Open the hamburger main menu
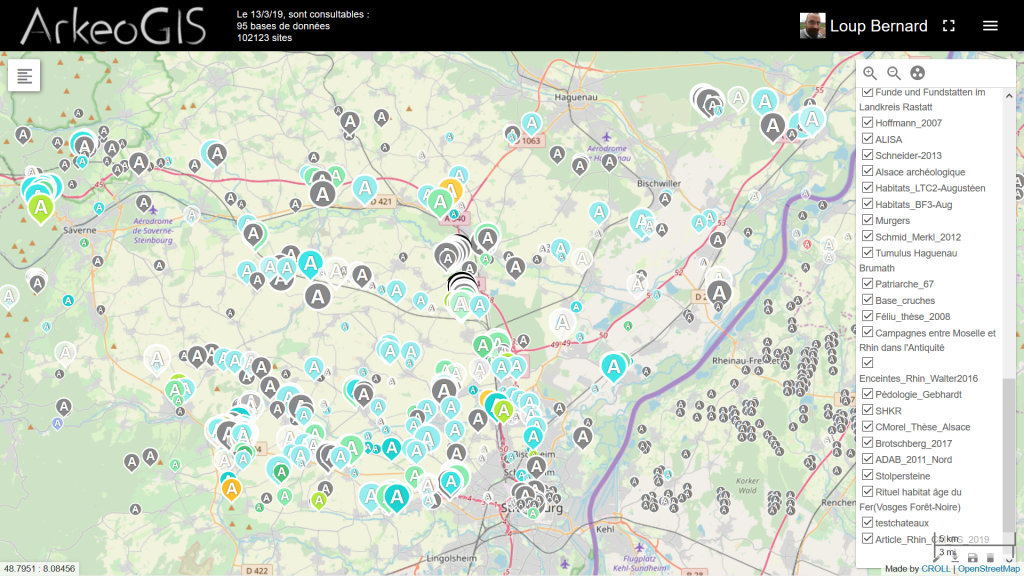This screenshot has height=576, width=1024. point(990,25)
